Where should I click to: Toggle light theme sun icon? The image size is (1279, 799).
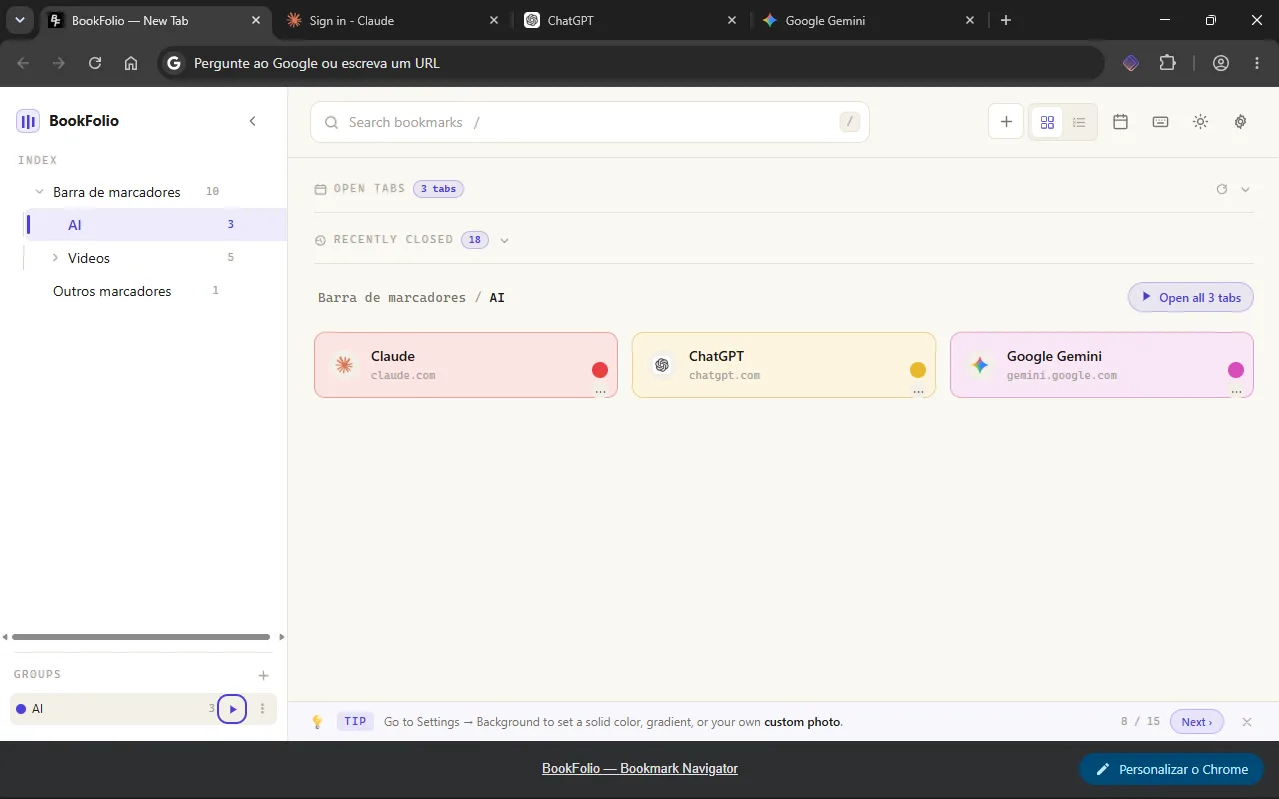click(1200, 122)
